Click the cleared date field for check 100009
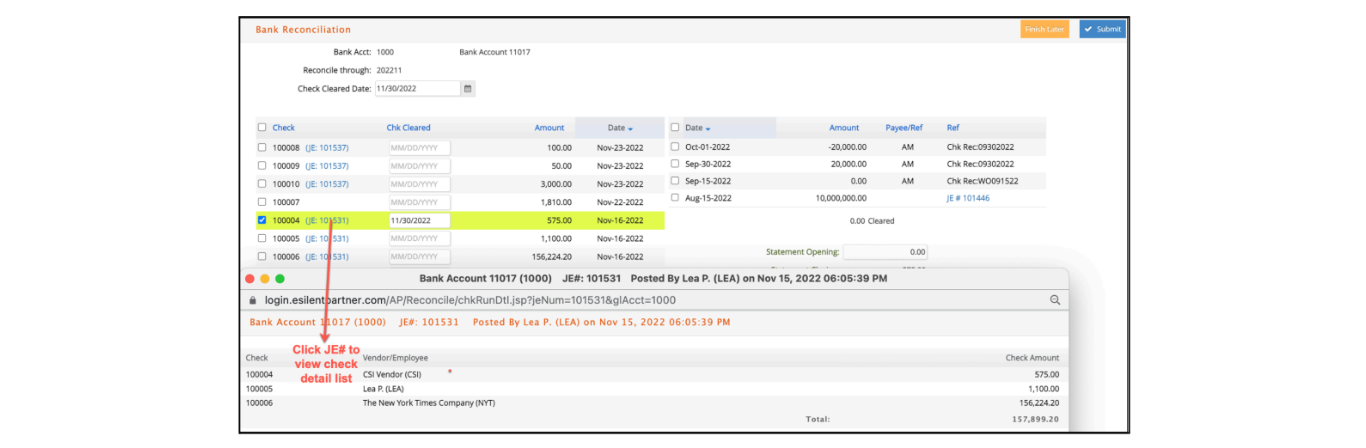This screenshot has height=448, width=1366. (419, 165)
